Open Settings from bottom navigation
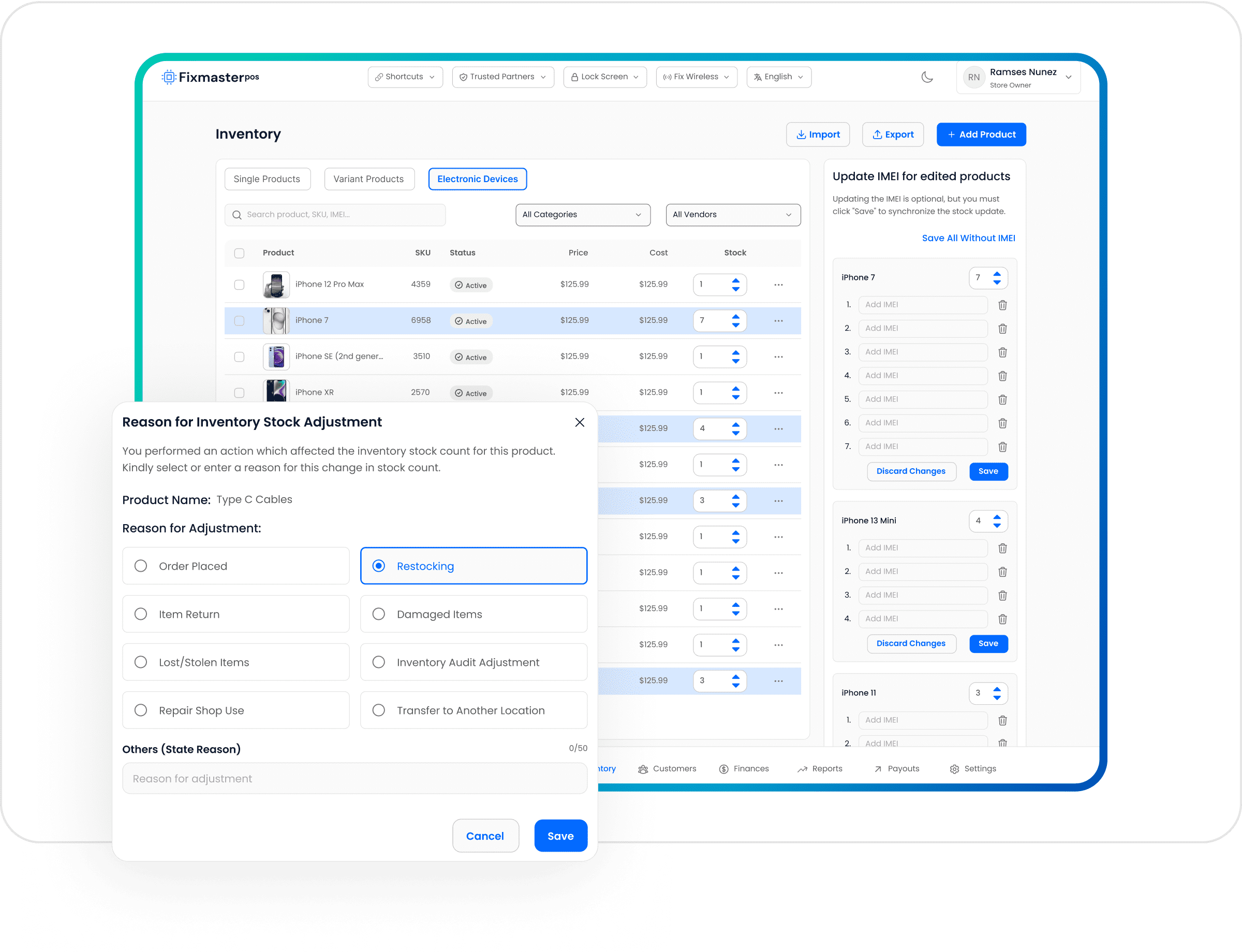This screenshot has height=952, width=1242. (x=973, y=769)
